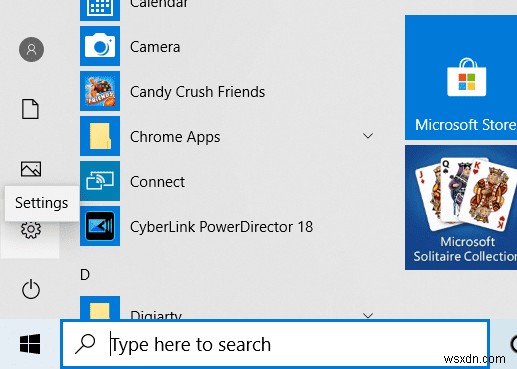Jump to the letter D section header

pyautogui.click(x=85, y=275)
